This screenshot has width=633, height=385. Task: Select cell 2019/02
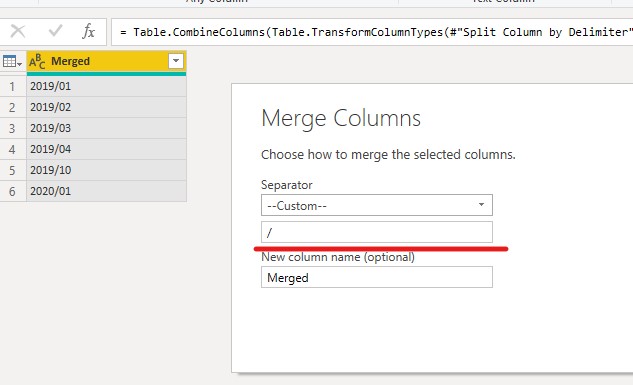pos(107,107)
